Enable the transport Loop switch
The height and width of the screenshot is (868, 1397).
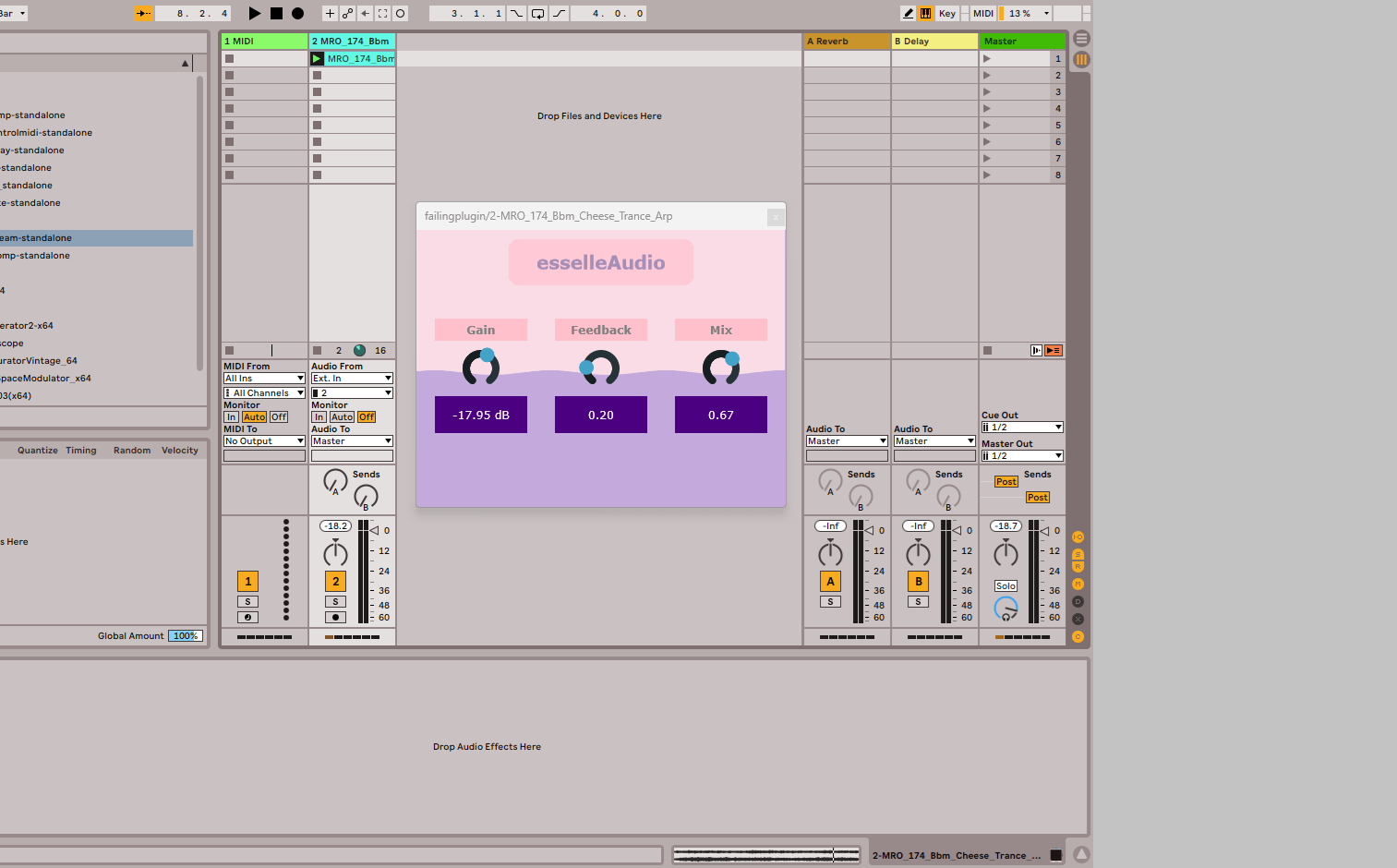[x=537, y=14]
